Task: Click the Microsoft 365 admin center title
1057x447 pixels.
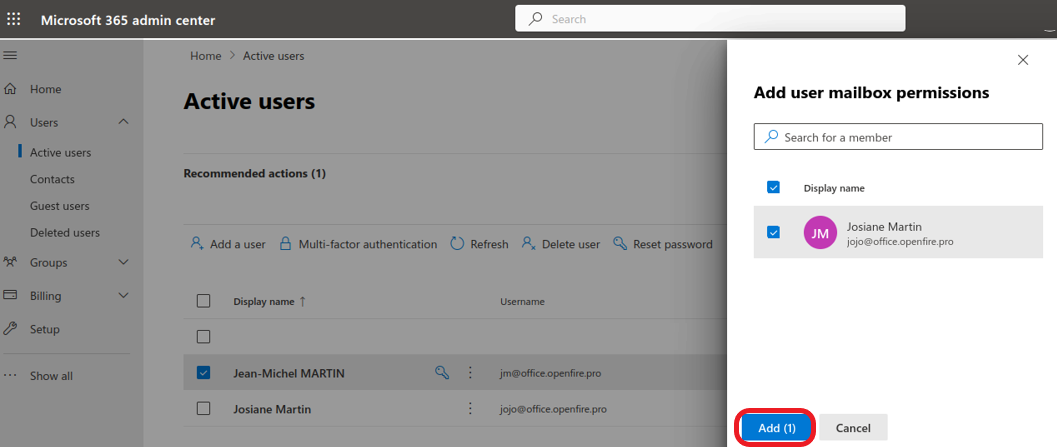Action: click(128, 20)
